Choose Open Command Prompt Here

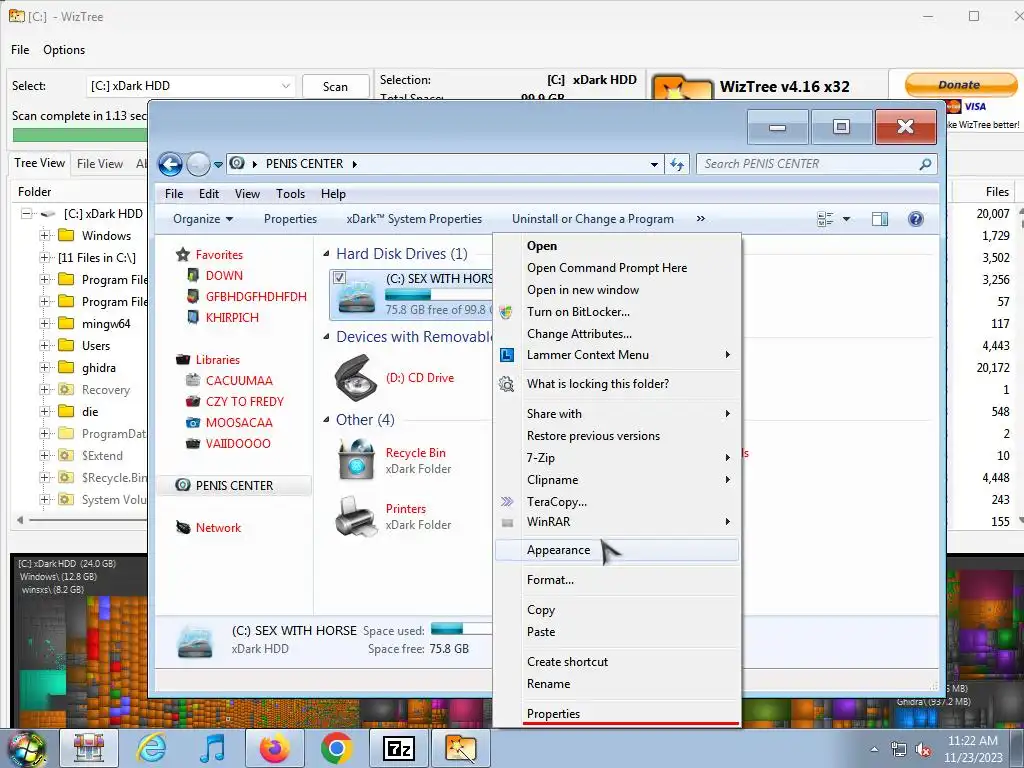(x=617, y=268)
